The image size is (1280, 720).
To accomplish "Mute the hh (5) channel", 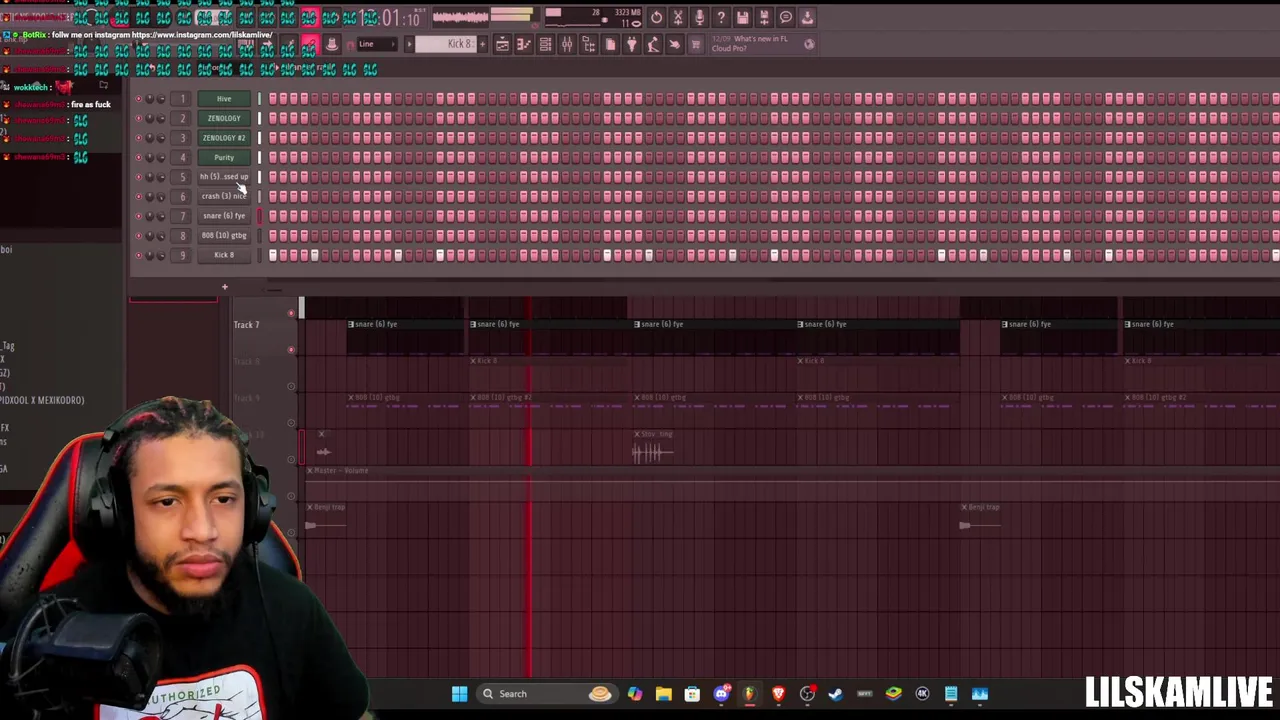I will pos(139,177).
